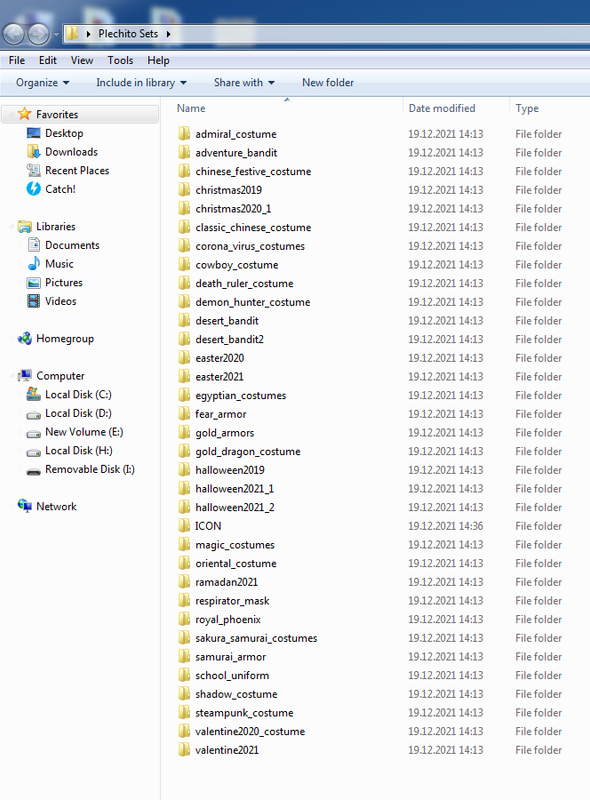The height and width of the screenshot is (800, 590).
Task: Click the folder icon in address bar
Action: [72, 34]
